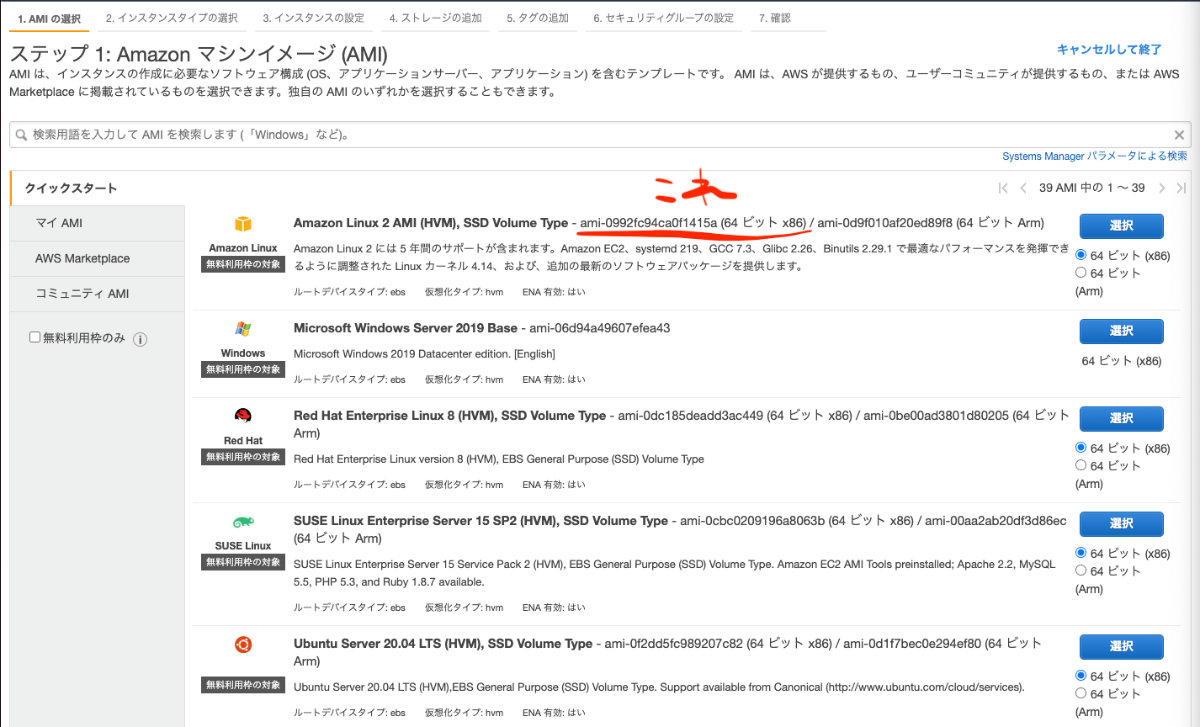Select the クイックスタート sidebar tab

click(x=97, y=188)
